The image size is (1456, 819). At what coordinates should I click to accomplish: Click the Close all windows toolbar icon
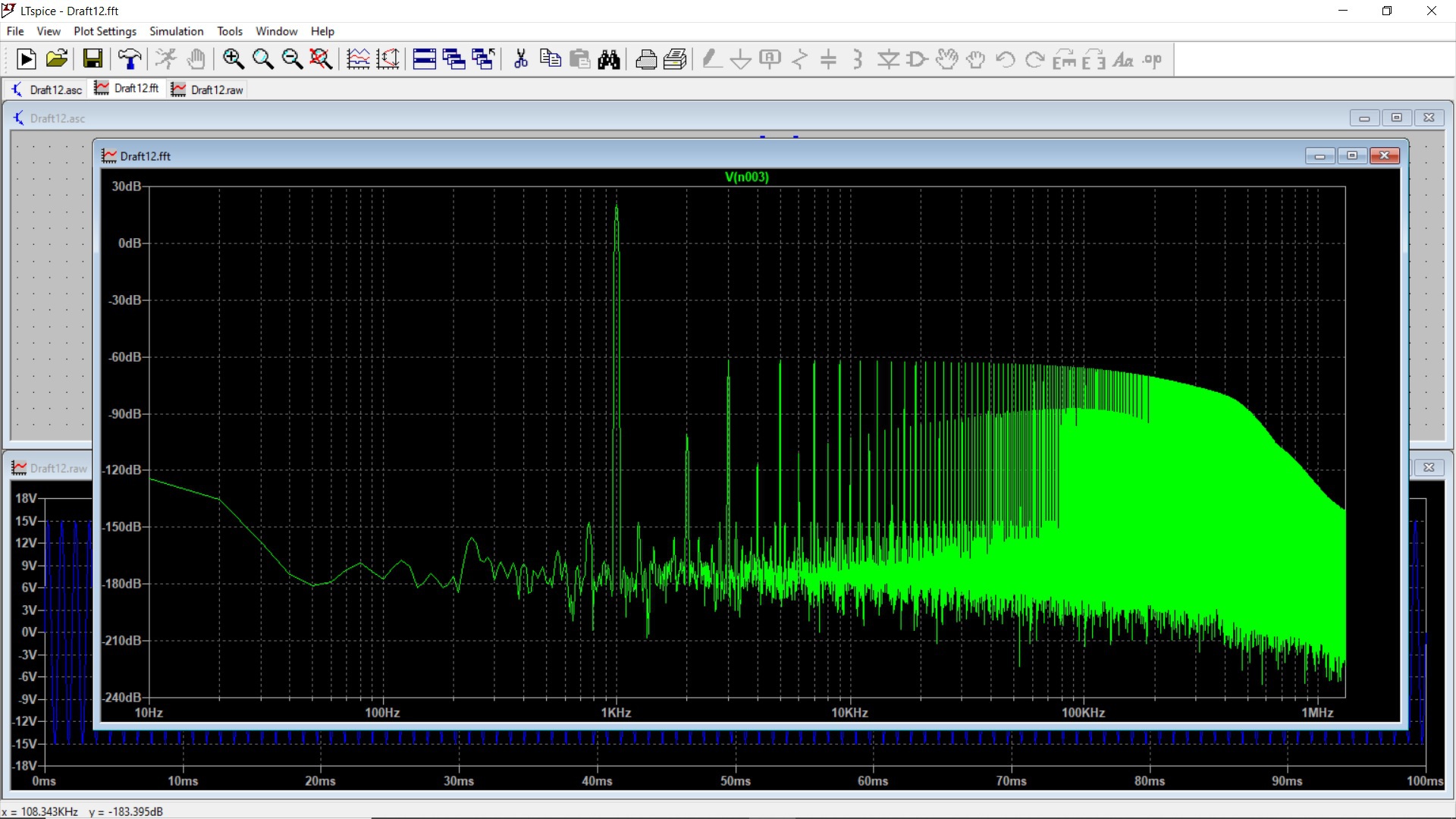coord(483,59)
